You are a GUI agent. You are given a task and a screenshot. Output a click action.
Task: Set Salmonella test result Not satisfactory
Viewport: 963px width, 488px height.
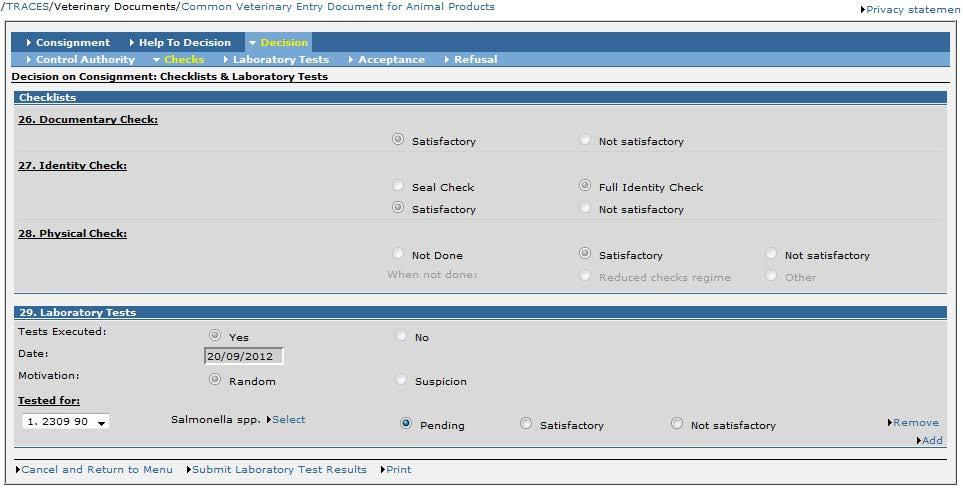[677, 424]
